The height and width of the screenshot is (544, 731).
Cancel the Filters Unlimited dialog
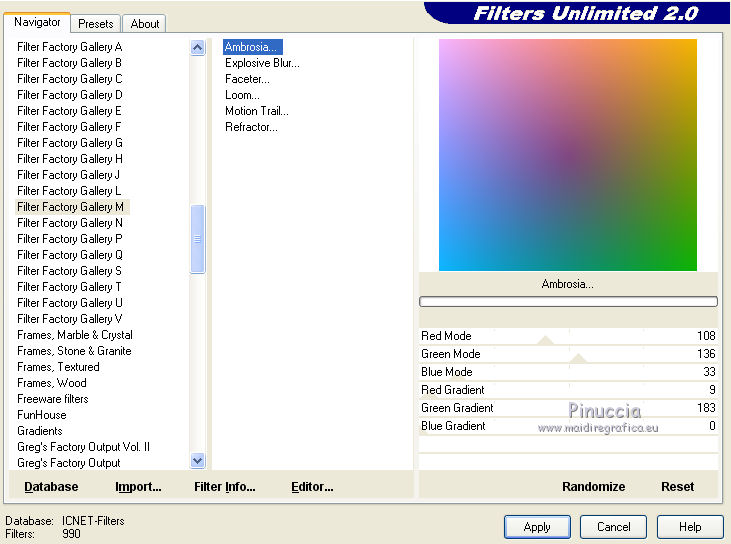614,527
